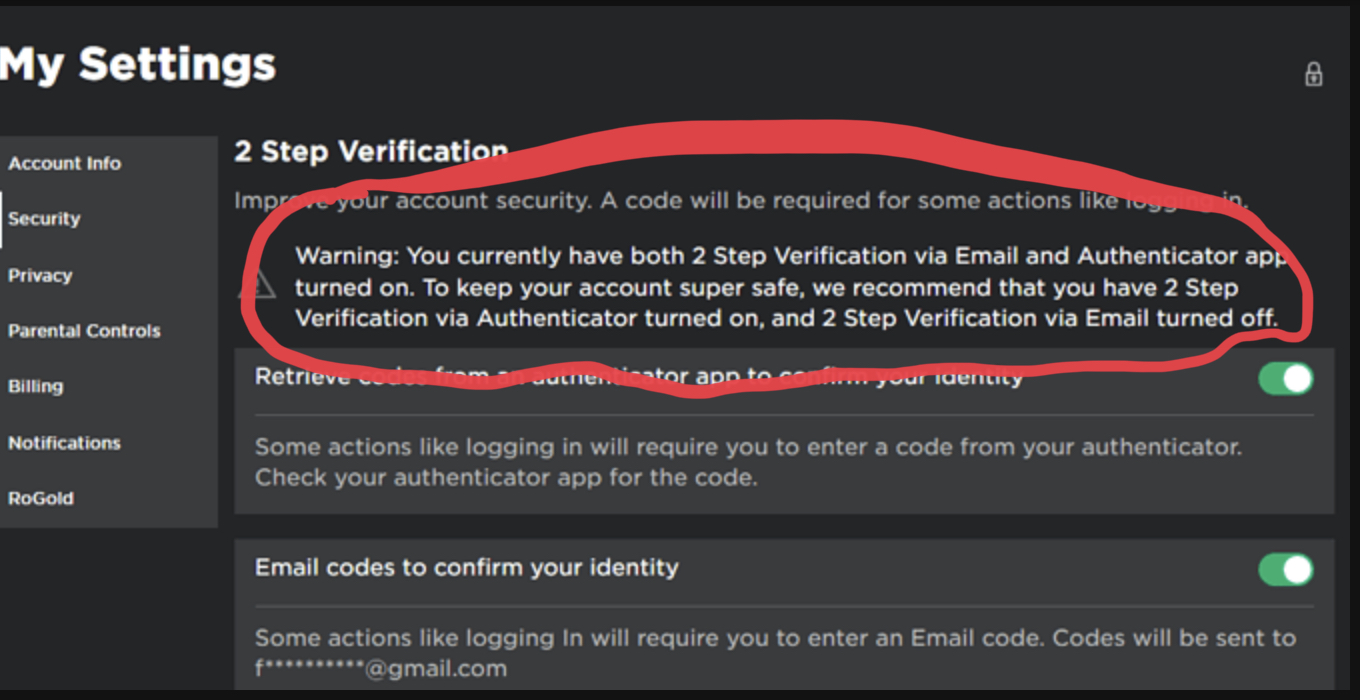Viewport: 1360px width, 700px height.
Task: Select RoGold in the settings sidebar
Action: click(41, 498)
